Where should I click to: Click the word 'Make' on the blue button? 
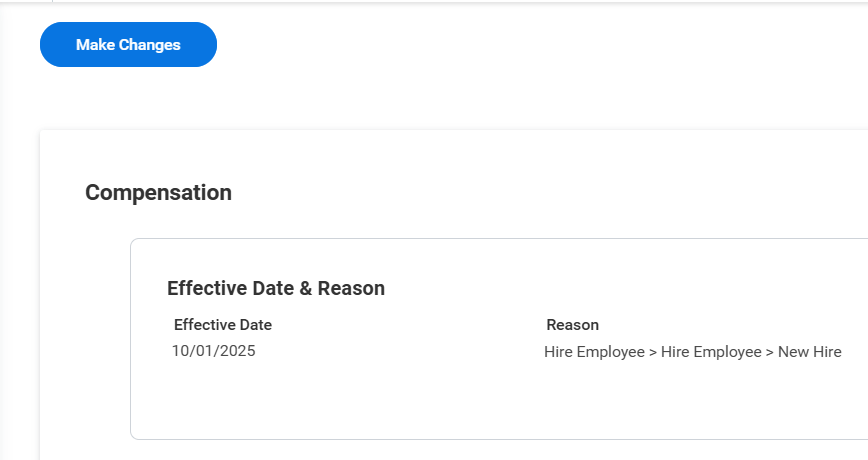click(x=95, y=45)
